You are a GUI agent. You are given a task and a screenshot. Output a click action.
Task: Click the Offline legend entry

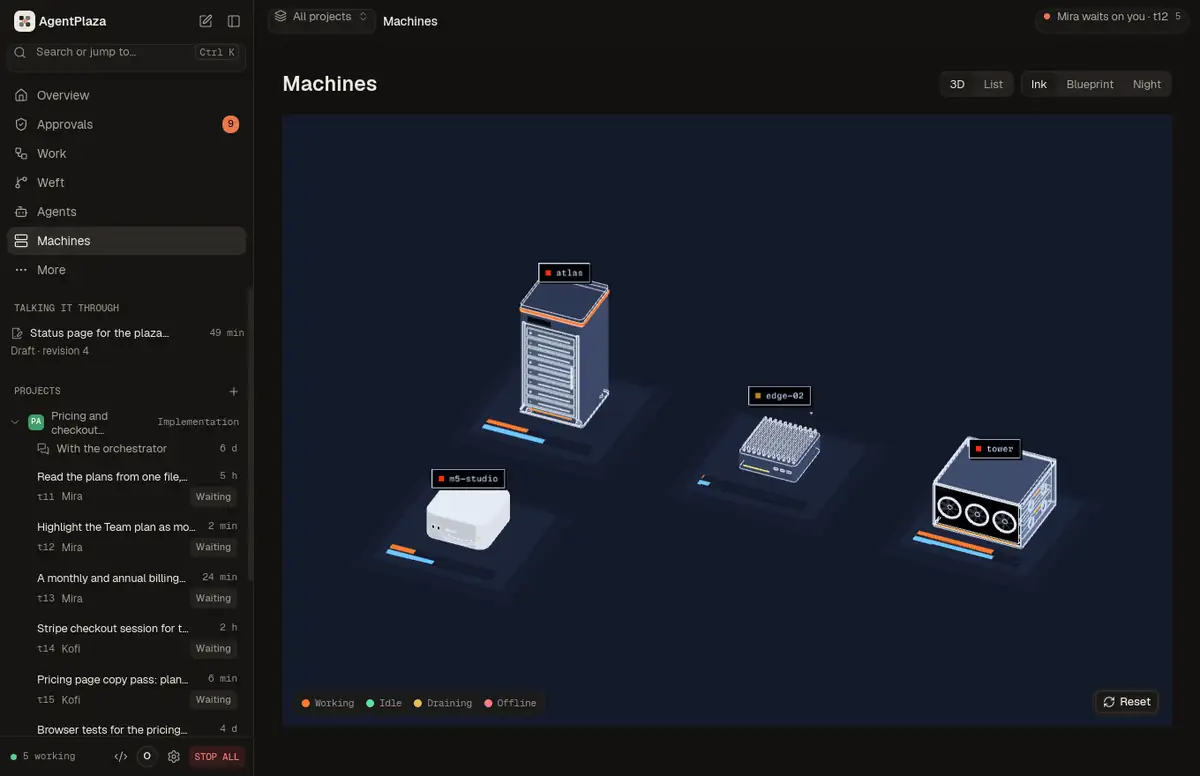click(510, 703)
